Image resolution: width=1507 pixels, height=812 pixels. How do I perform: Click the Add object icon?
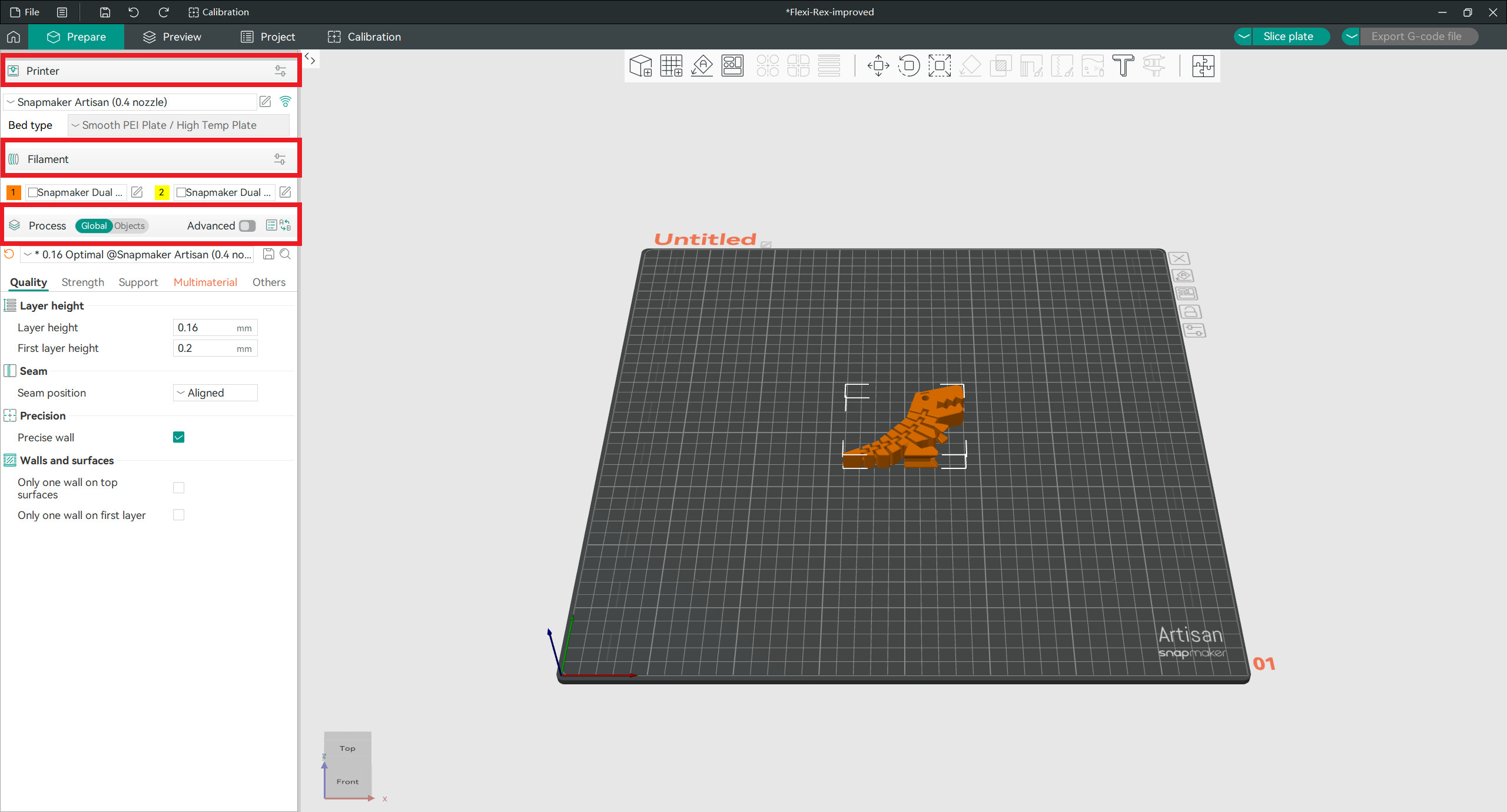[640, 66]
